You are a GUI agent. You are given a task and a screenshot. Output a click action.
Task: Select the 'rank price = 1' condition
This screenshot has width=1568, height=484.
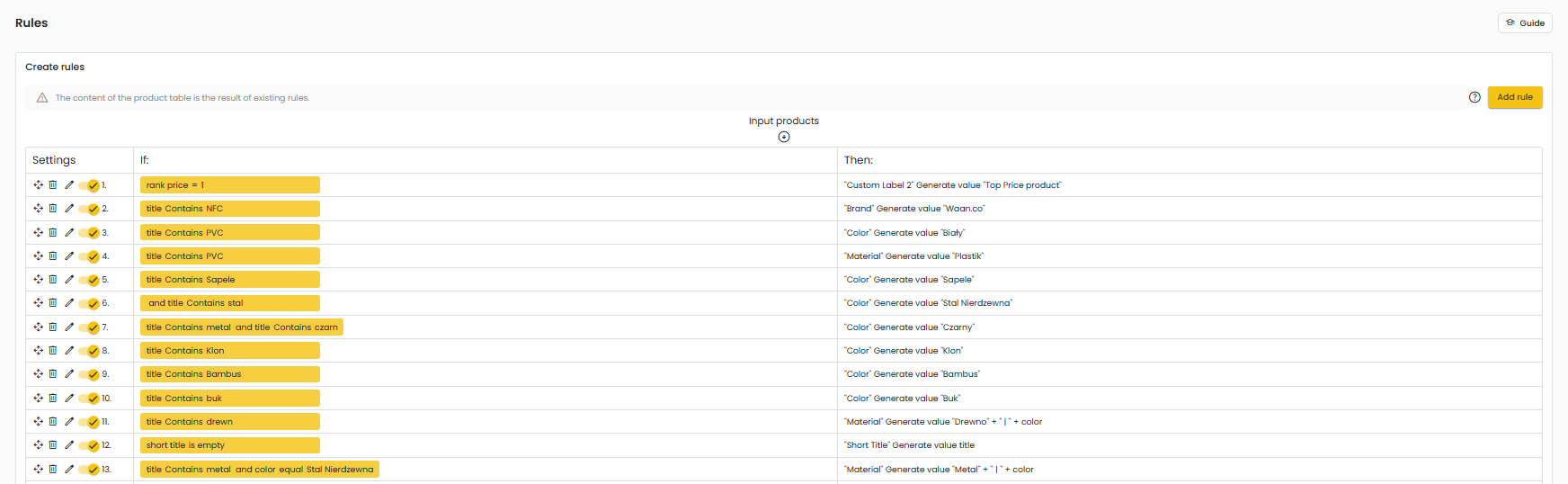coord(229,185)
